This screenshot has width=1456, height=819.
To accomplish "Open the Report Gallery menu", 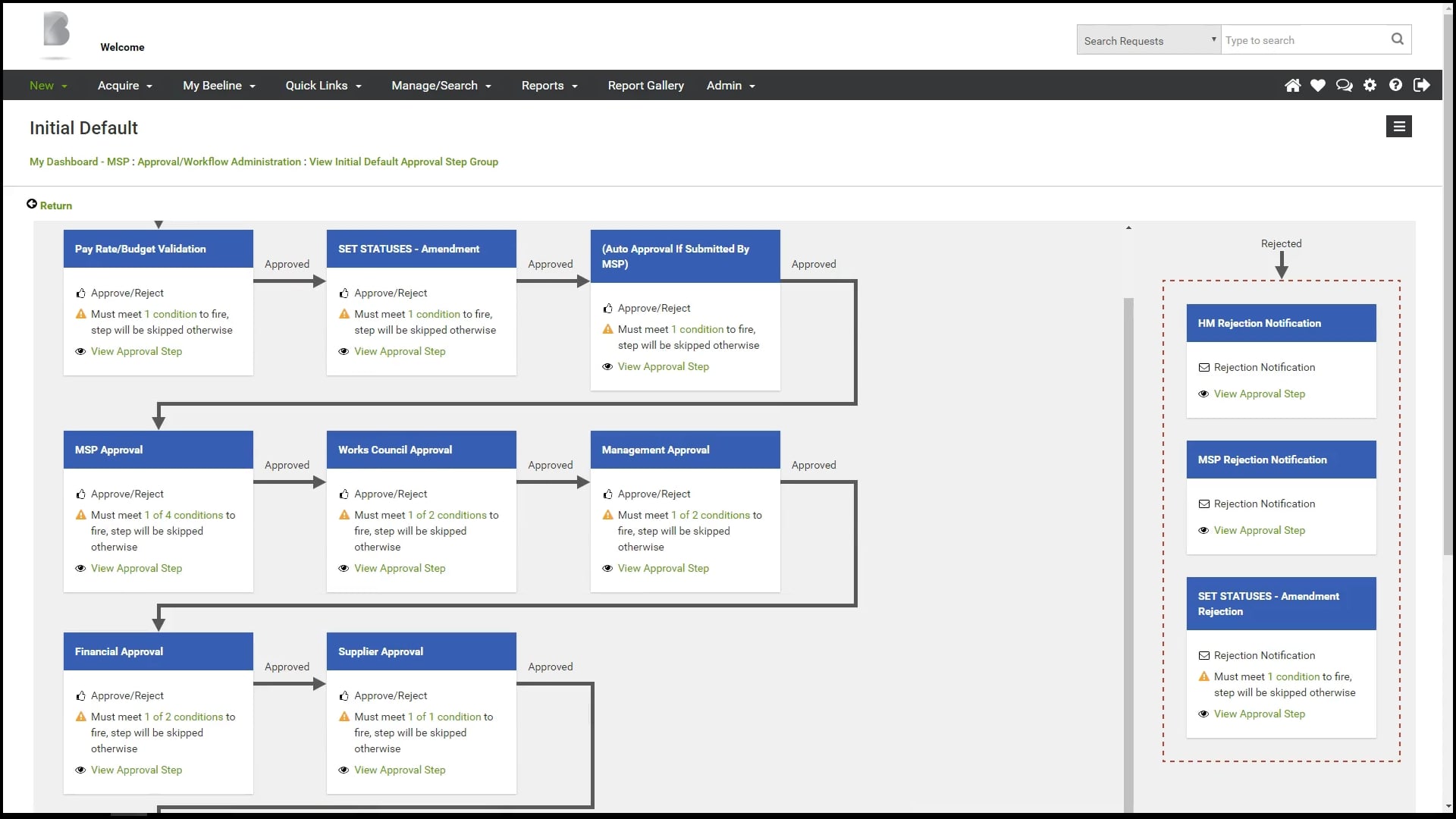I will (645, 86).
